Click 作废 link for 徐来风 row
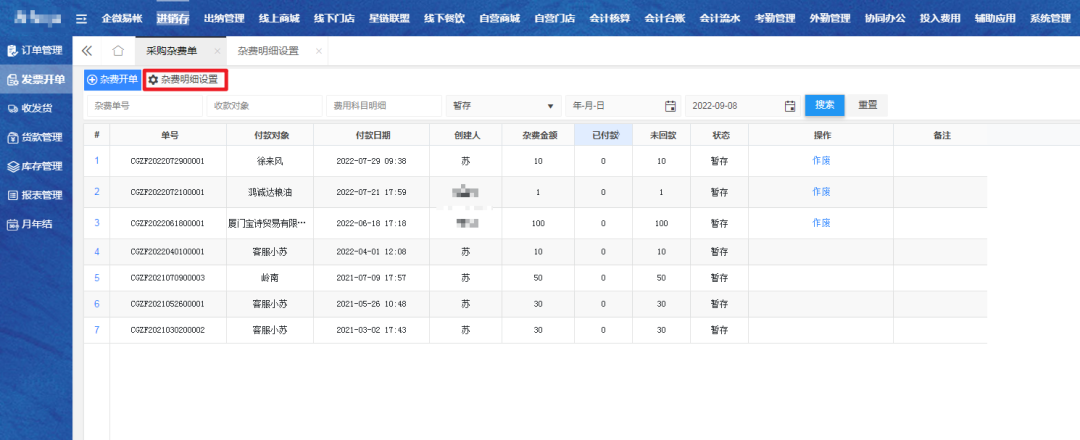The image size is (1080, 440). coord(821,160)
